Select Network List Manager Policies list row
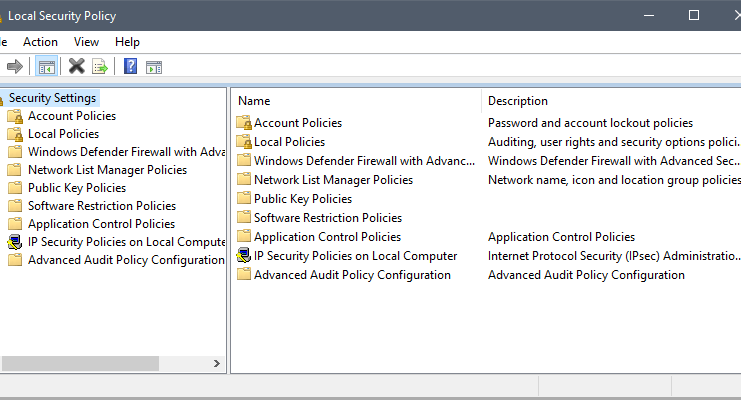 pos(333,180)
